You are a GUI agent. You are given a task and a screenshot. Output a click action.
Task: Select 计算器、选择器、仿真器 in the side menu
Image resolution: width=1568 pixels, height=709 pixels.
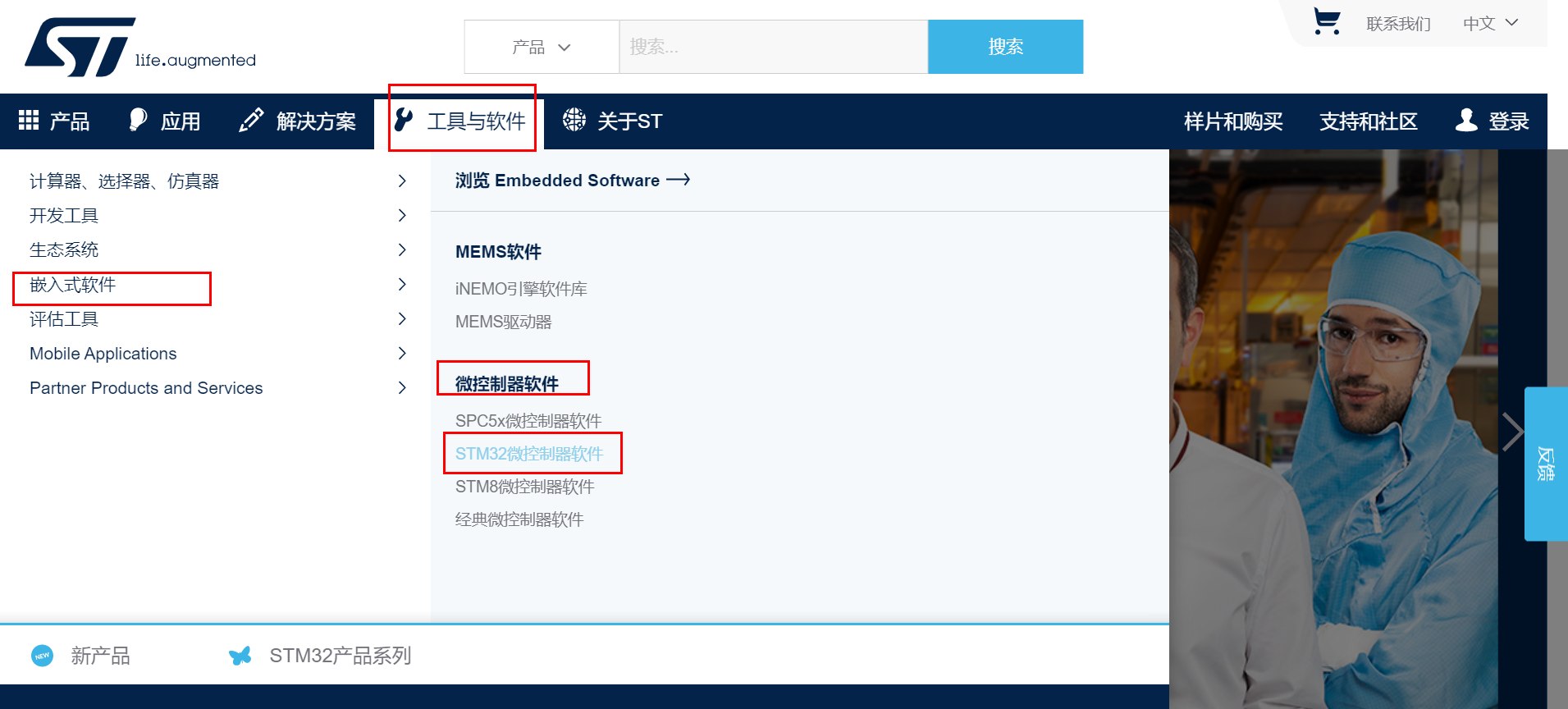(x=125, y=181)
